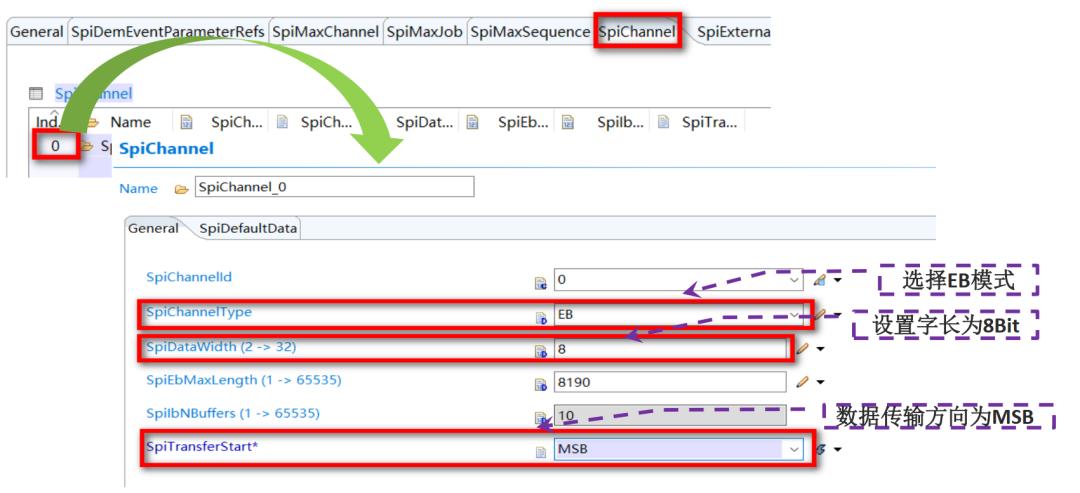The height and width of the screenshot is (493, 1080).
Task: Select the SpiChannel top tab
Action: pos(637,32)
